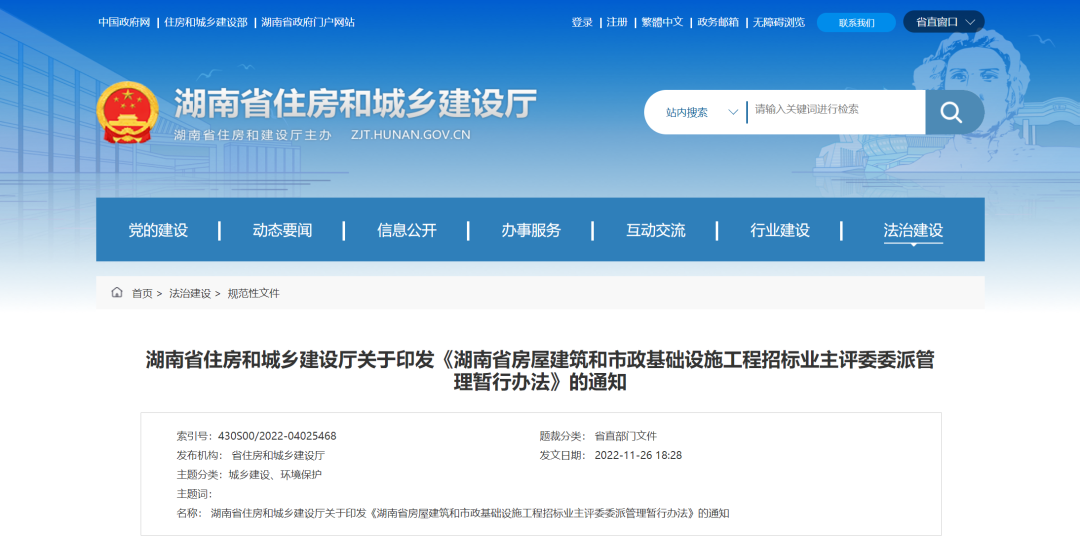Open the 住房和城乡建设部 link

point(205,22)
